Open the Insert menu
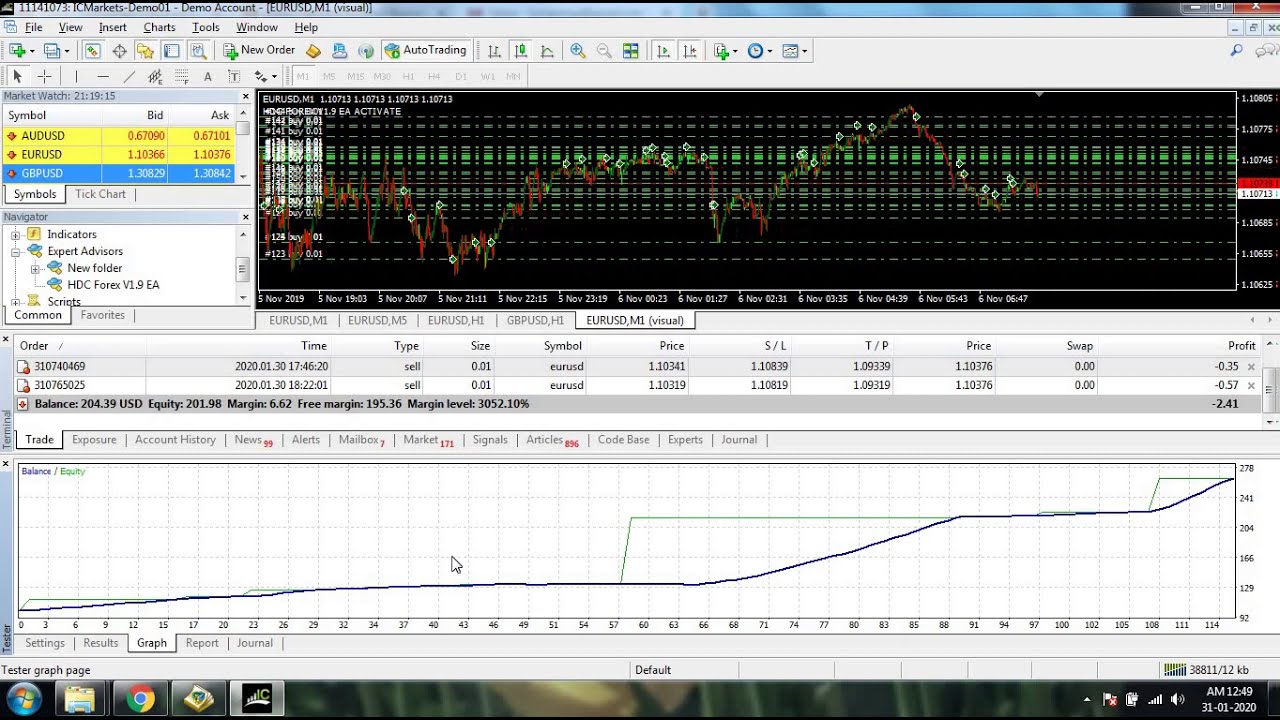 click(x=113, y=27)
